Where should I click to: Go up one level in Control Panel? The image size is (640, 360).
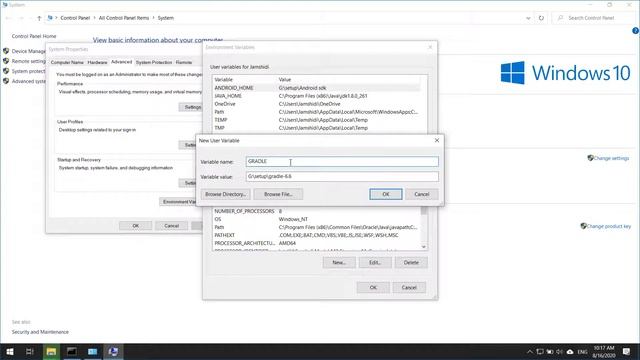(39, 18)
